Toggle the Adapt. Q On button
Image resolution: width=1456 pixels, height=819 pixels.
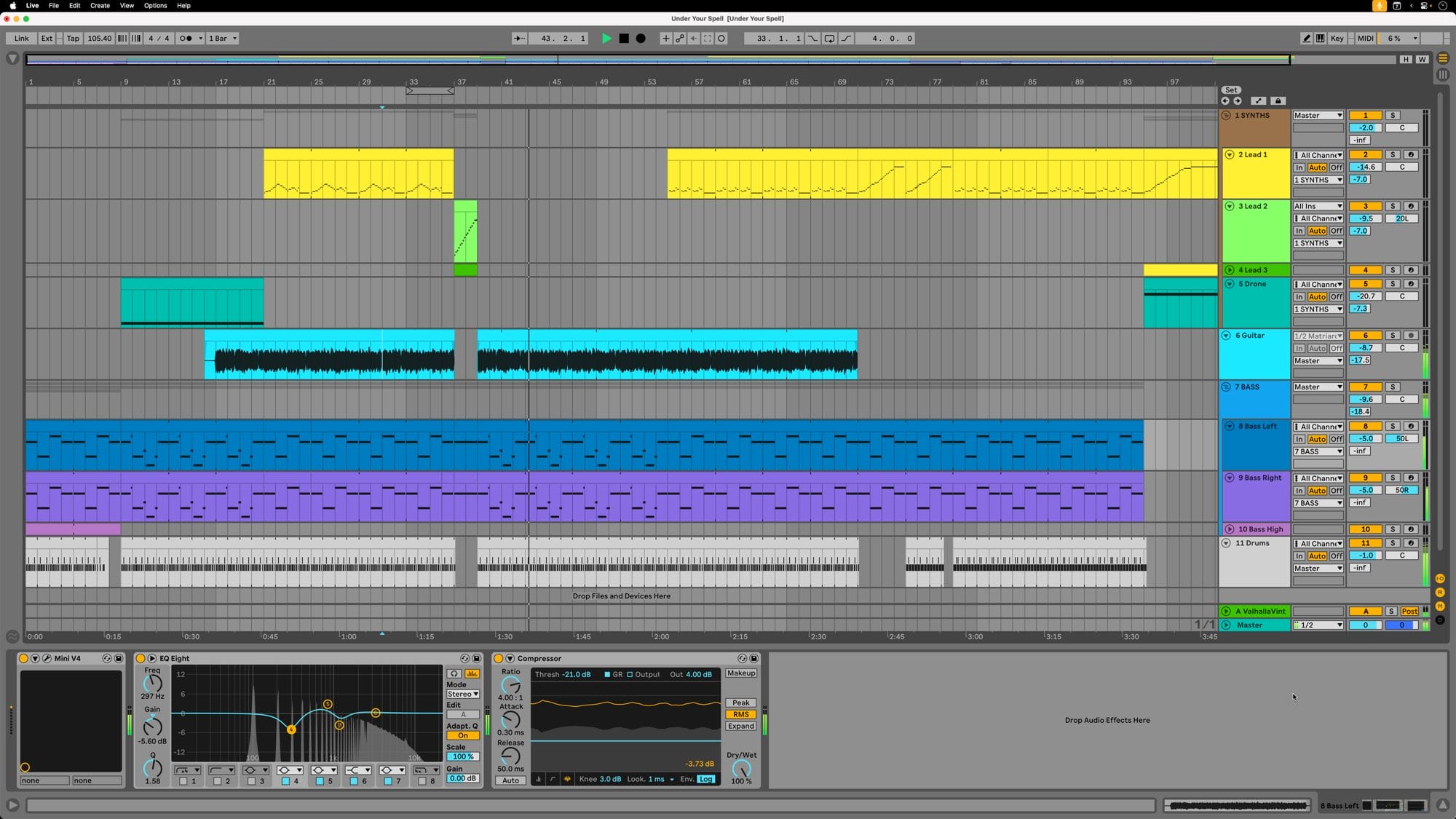tap(462, 736)
